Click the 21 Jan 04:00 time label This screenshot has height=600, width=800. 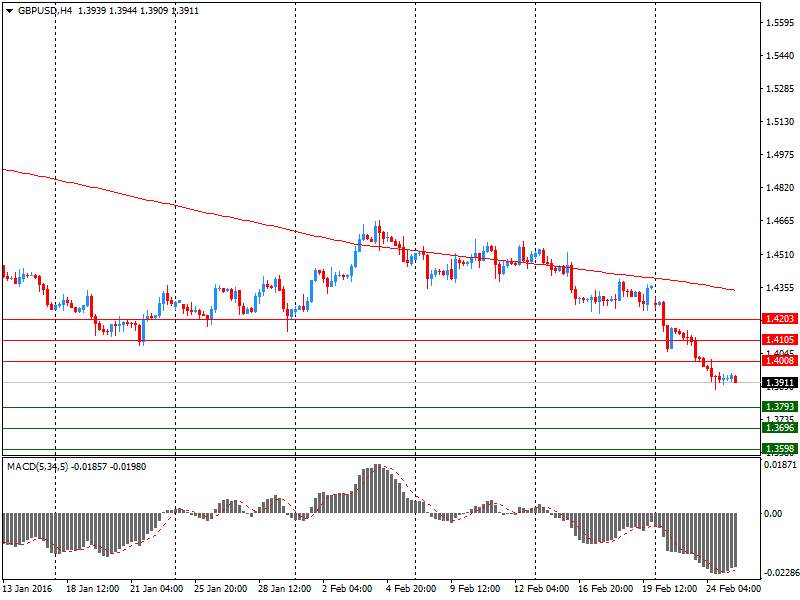pyautogui.click(x=157, y=589)
